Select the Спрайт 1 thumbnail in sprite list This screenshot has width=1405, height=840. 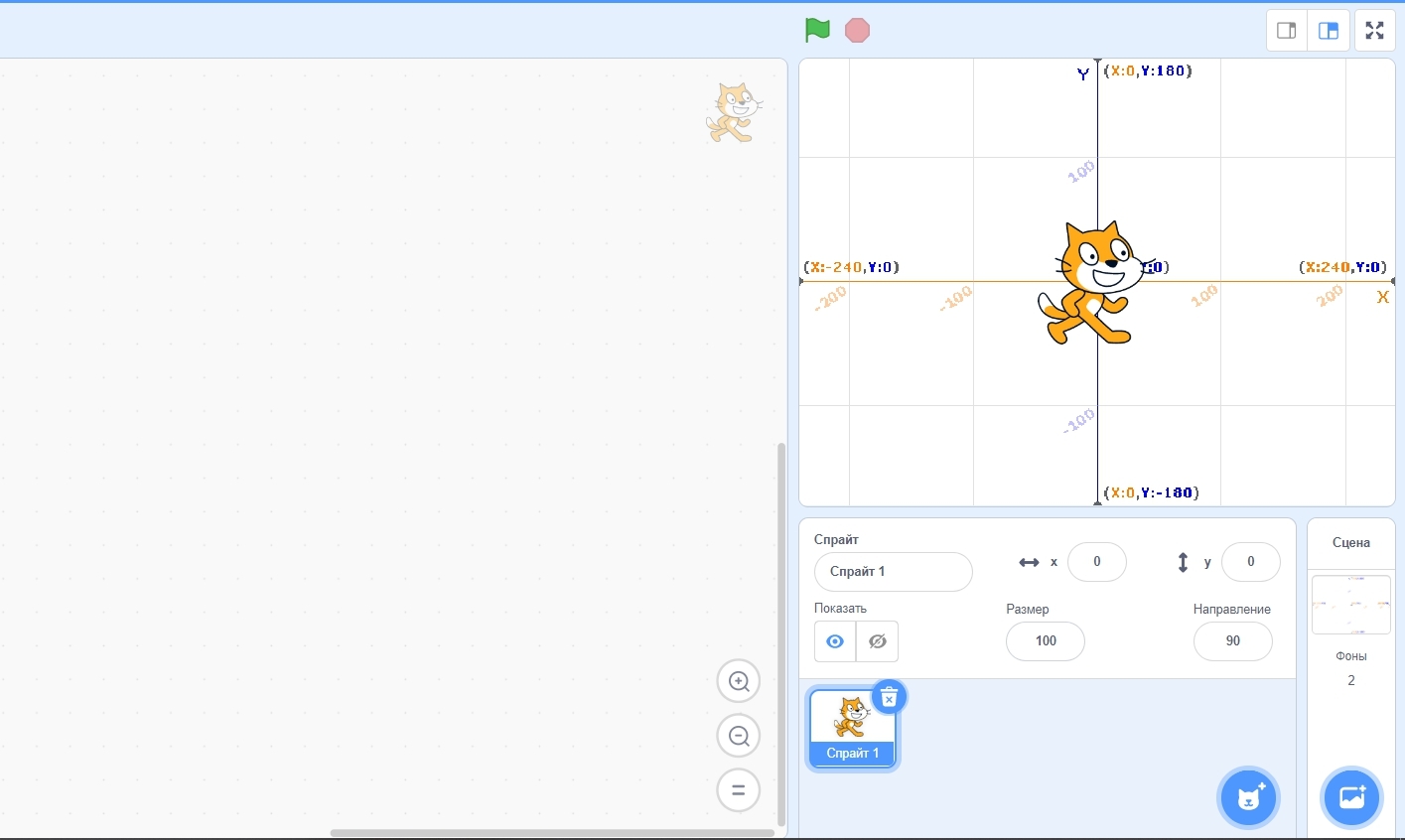tap(853, 729)
